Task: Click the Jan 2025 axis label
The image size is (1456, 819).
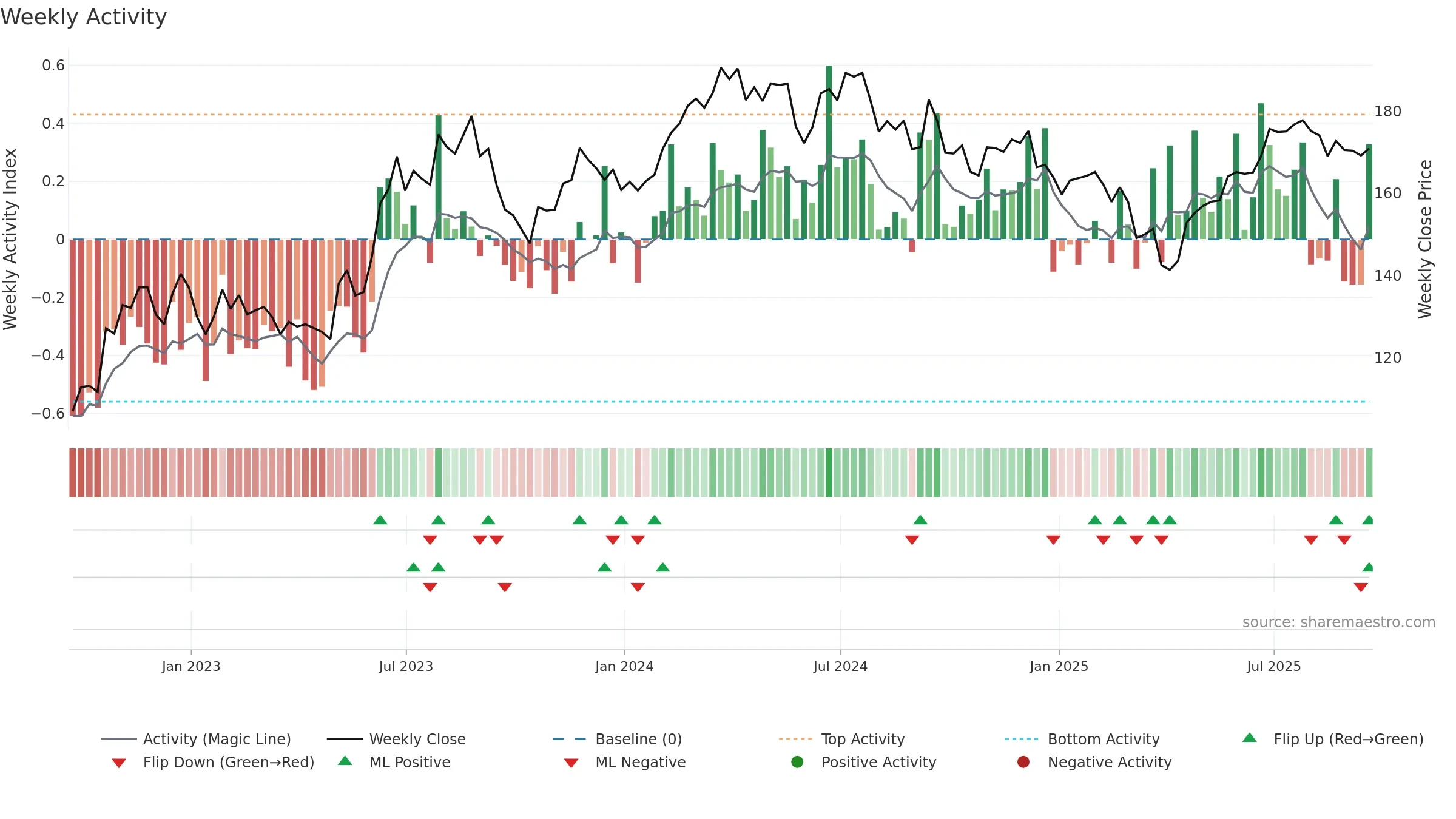Action: tap(1059, 666)
